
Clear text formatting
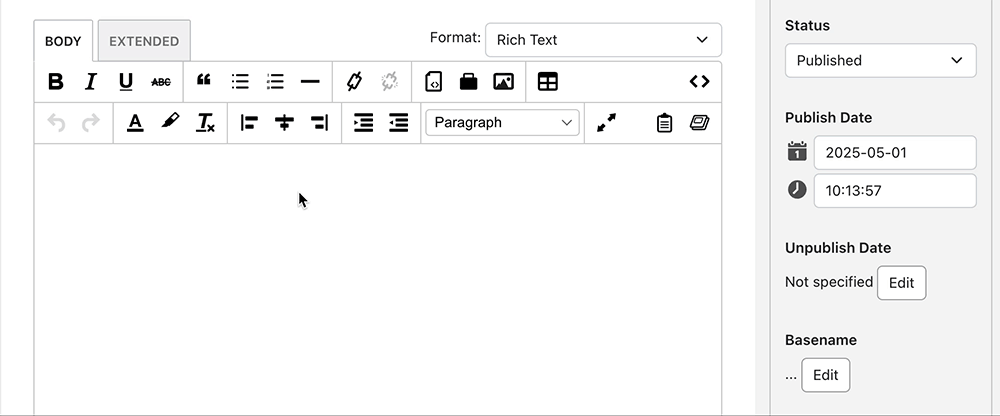205,123
